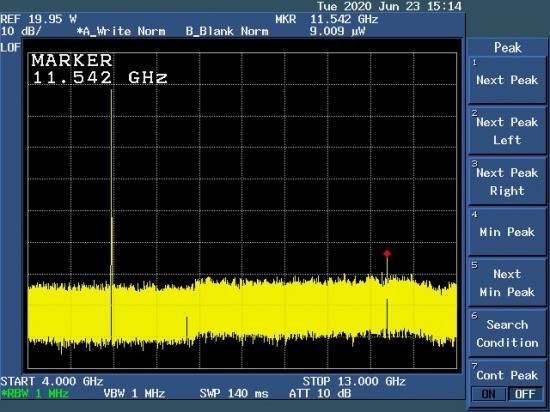Screen dimensions: 550x412
Task: Turn Cont Peak OFF
Action: coord(525,394)
